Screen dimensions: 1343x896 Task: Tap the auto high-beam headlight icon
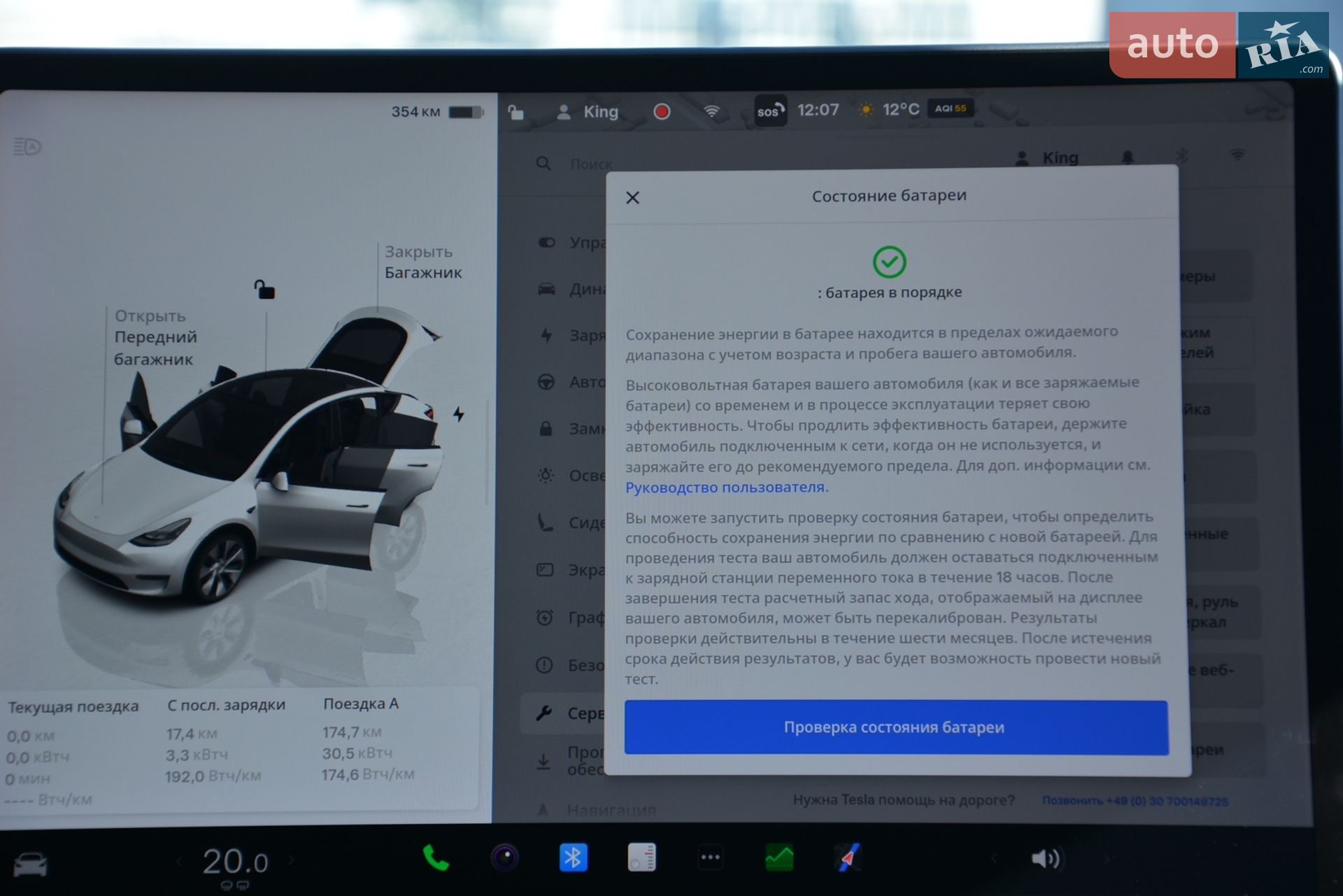coord(27,147)
